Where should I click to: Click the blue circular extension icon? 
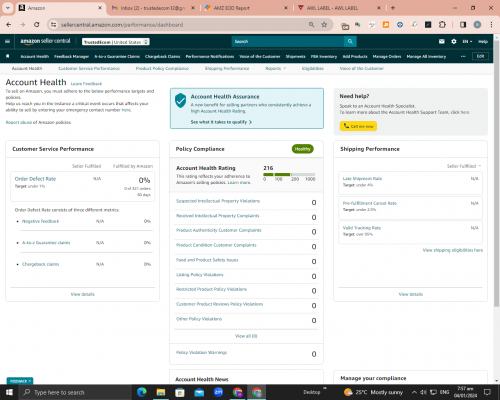[400, 25]
